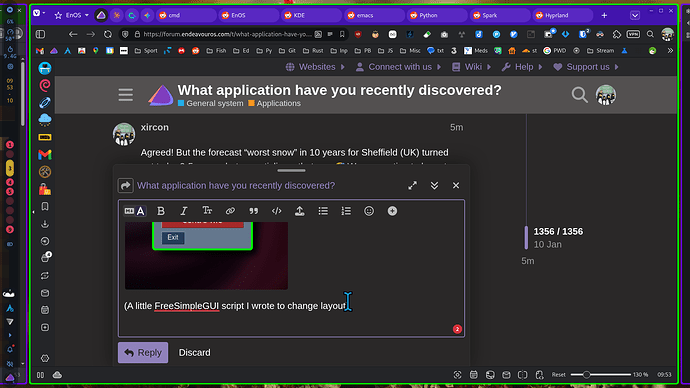Apply italic formatting in the composer
Viewport: 690px width, 388px height.
point(184,211)
